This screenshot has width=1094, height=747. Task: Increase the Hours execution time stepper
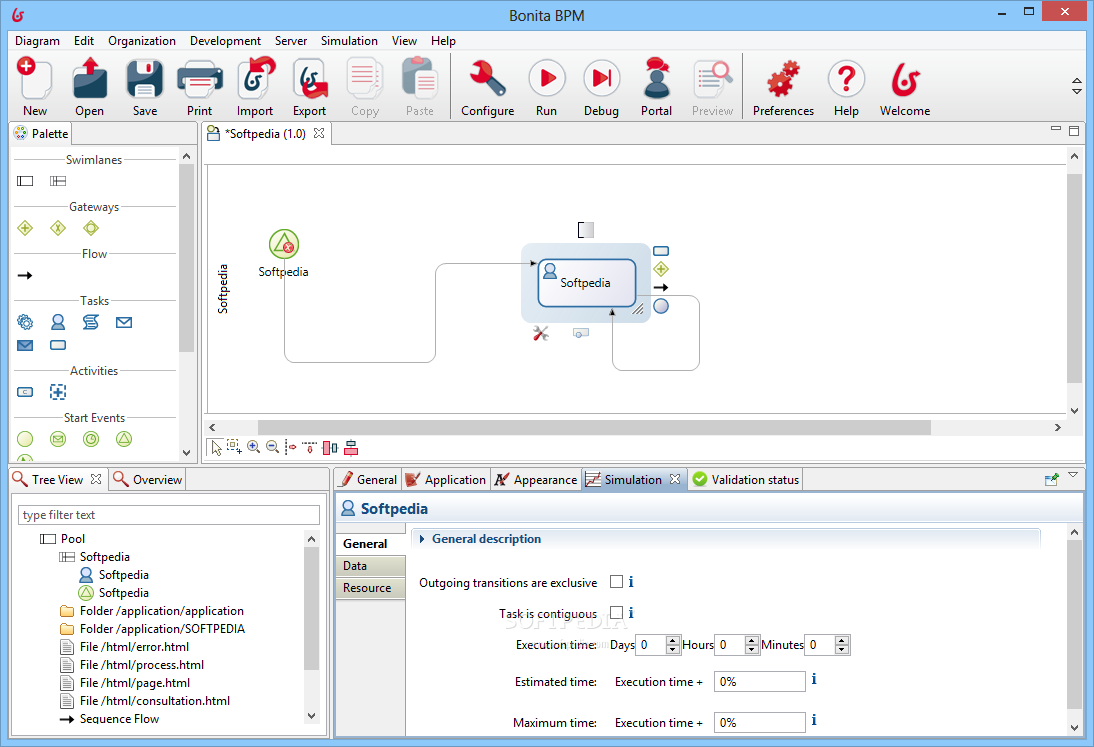click(751, 640)
